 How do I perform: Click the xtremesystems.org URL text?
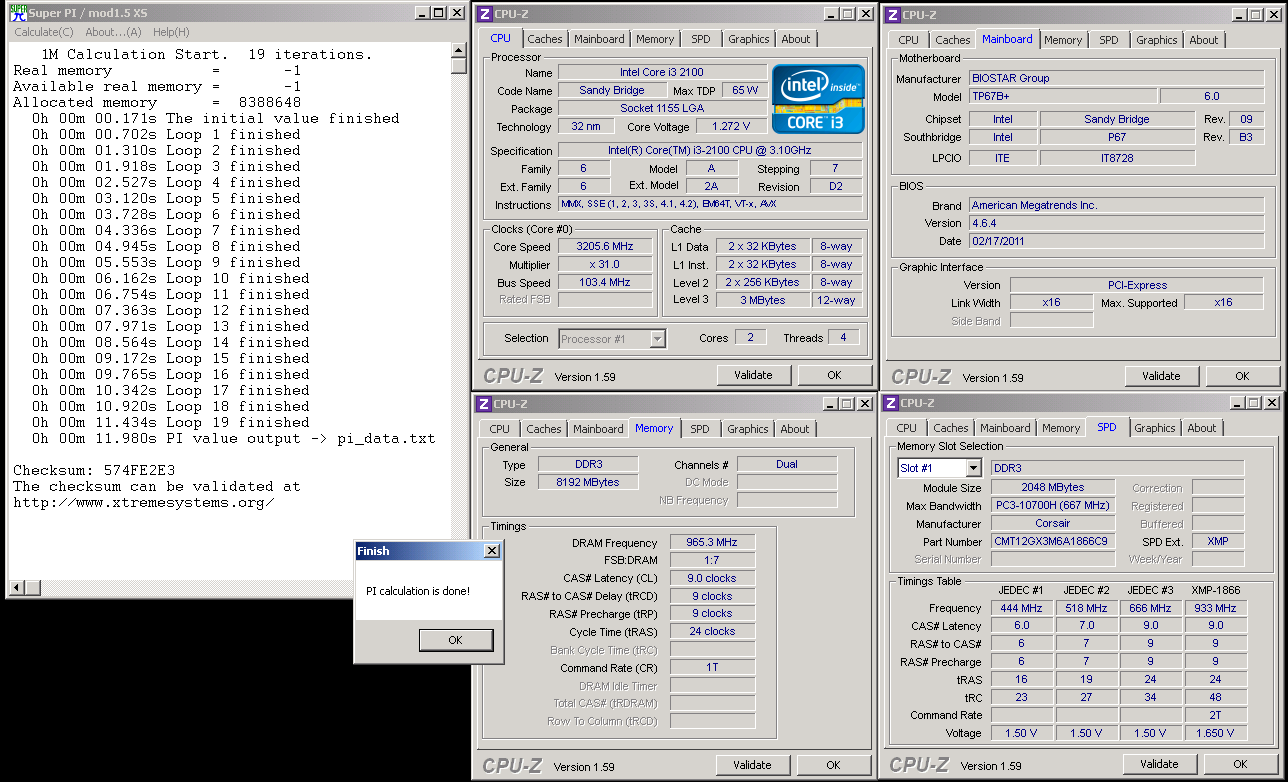[144, 502]
